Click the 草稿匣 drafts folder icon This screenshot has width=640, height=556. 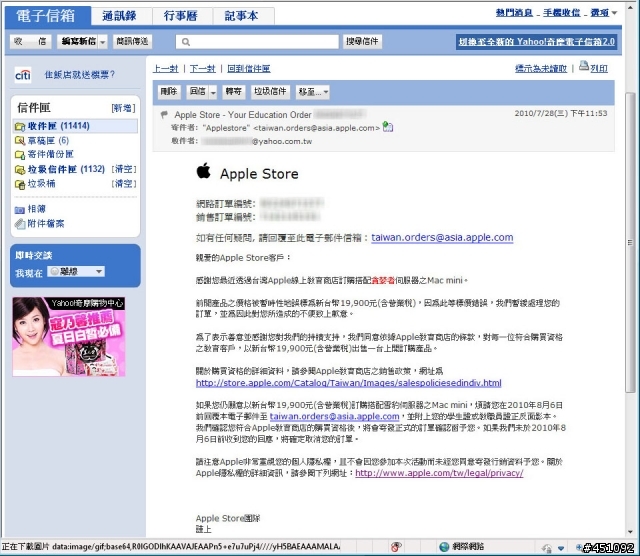point(20,141)
